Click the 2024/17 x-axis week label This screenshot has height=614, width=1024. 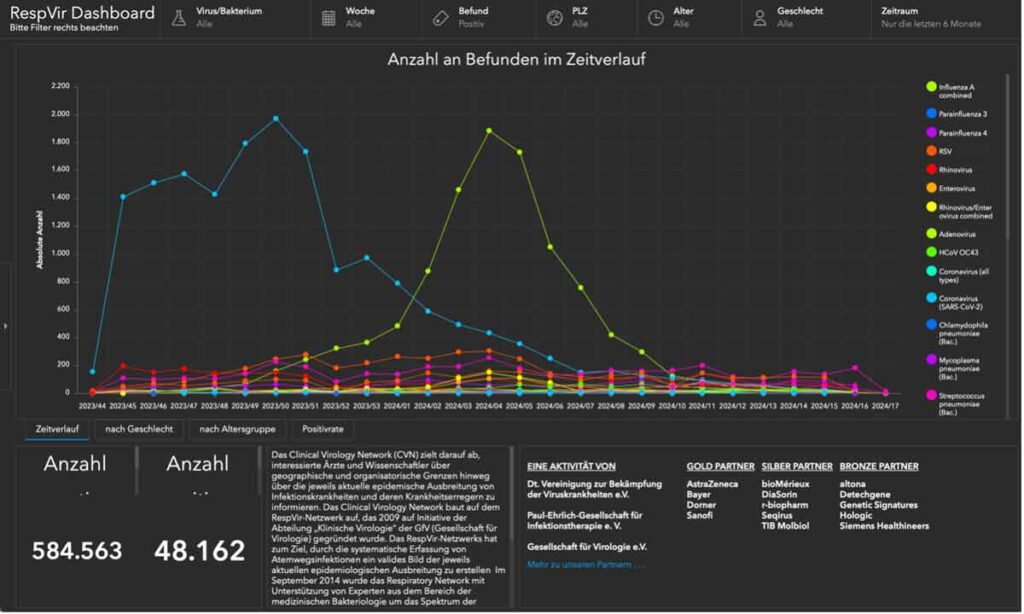coord(885,406)
